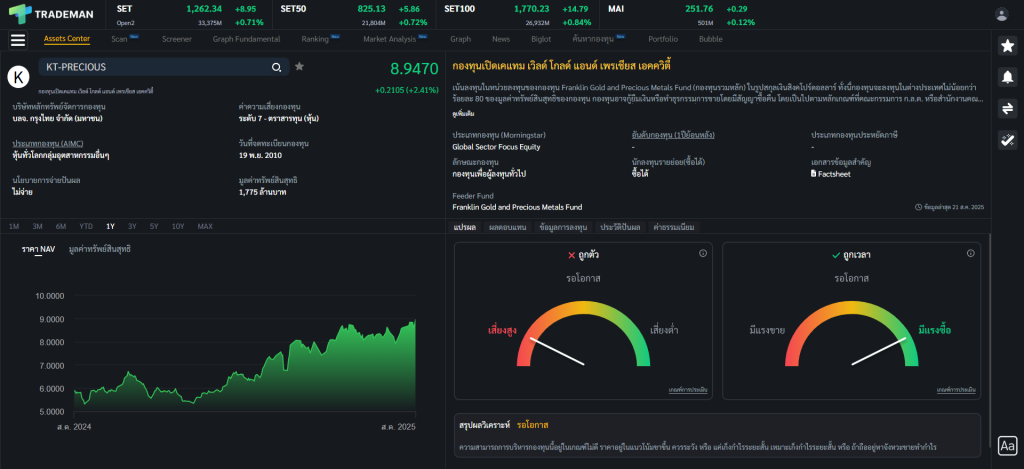Focus the KT-PRECIOUS search field
The image size is (1024, 469).
click(x=164, y=67)
